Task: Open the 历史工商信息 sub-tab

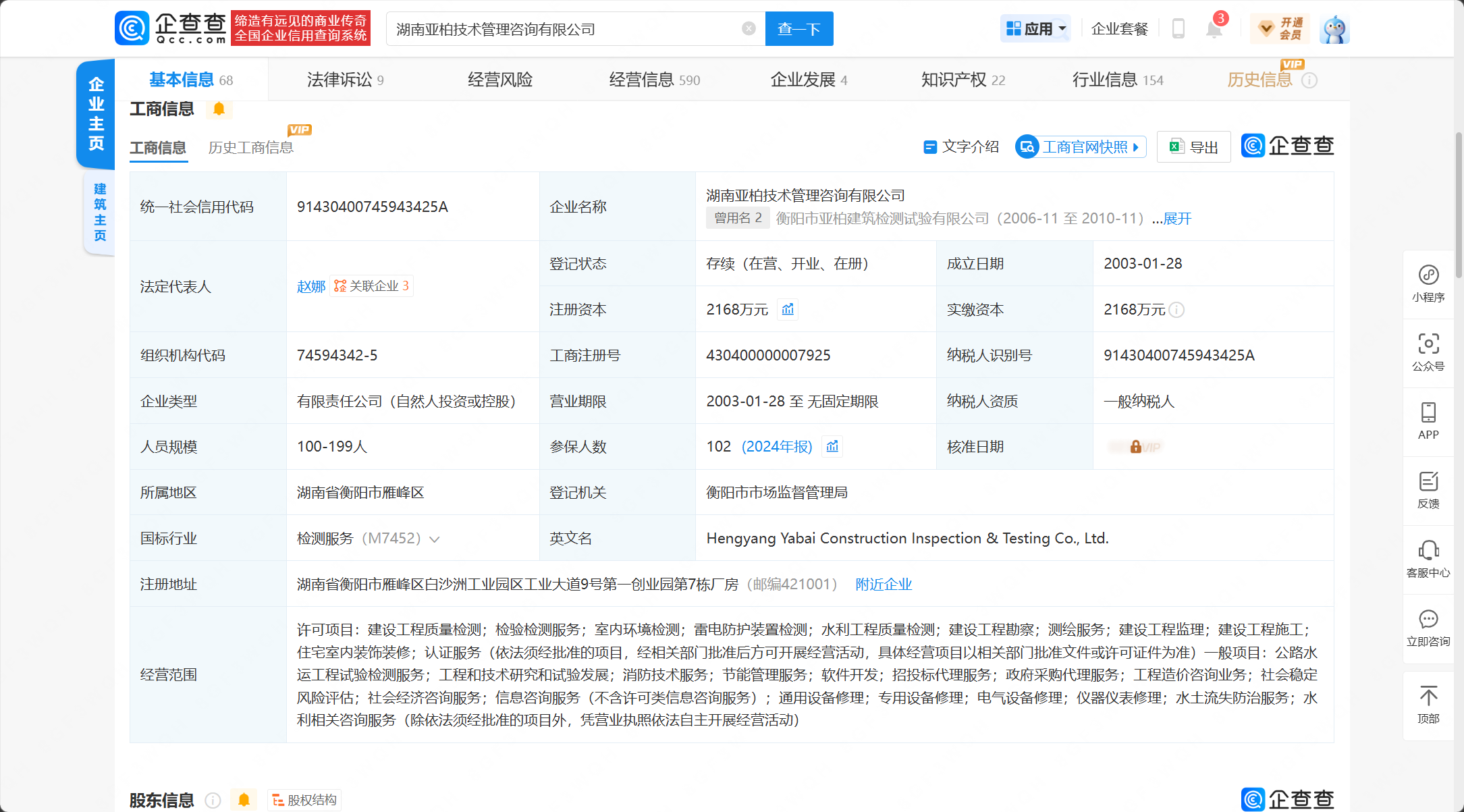Action: (250, 148)
